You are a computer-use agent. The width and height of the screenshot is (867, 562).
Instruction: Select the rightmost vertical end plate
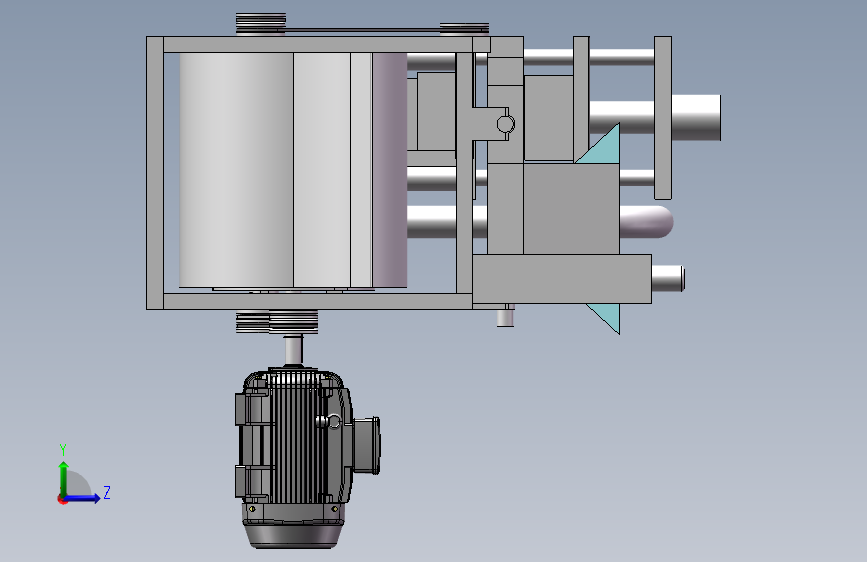click(x=663, y=118)
